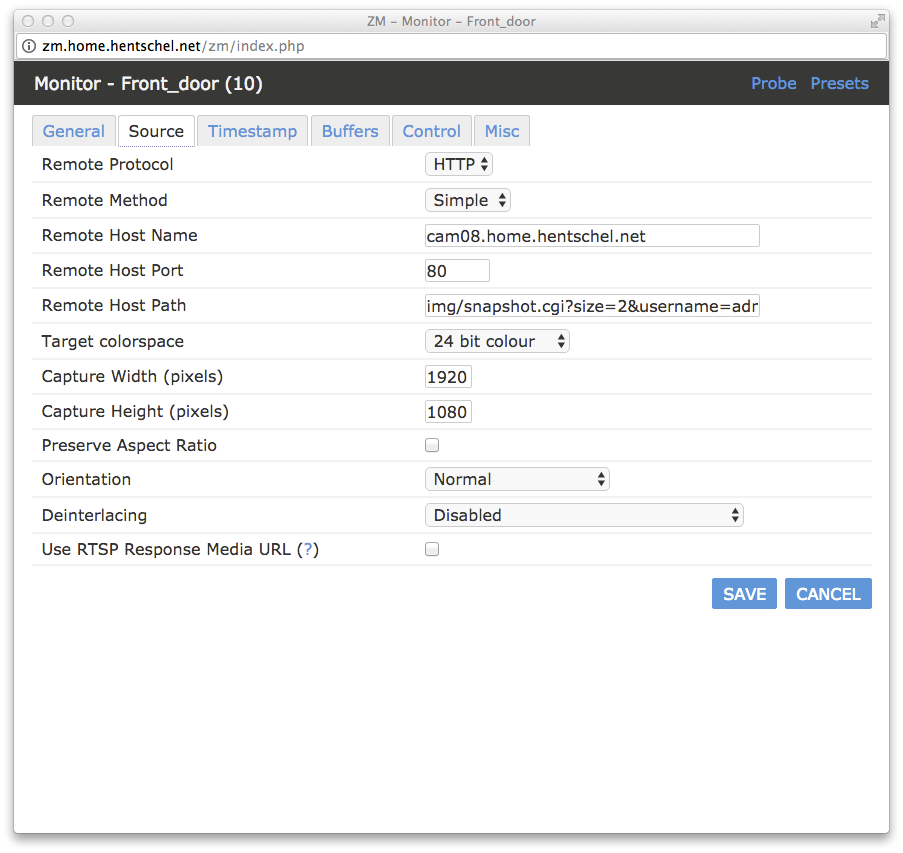Viewport: 903px width, 853px height.
Task: Focus the Remote Host Name field
Action: [592, 236]
